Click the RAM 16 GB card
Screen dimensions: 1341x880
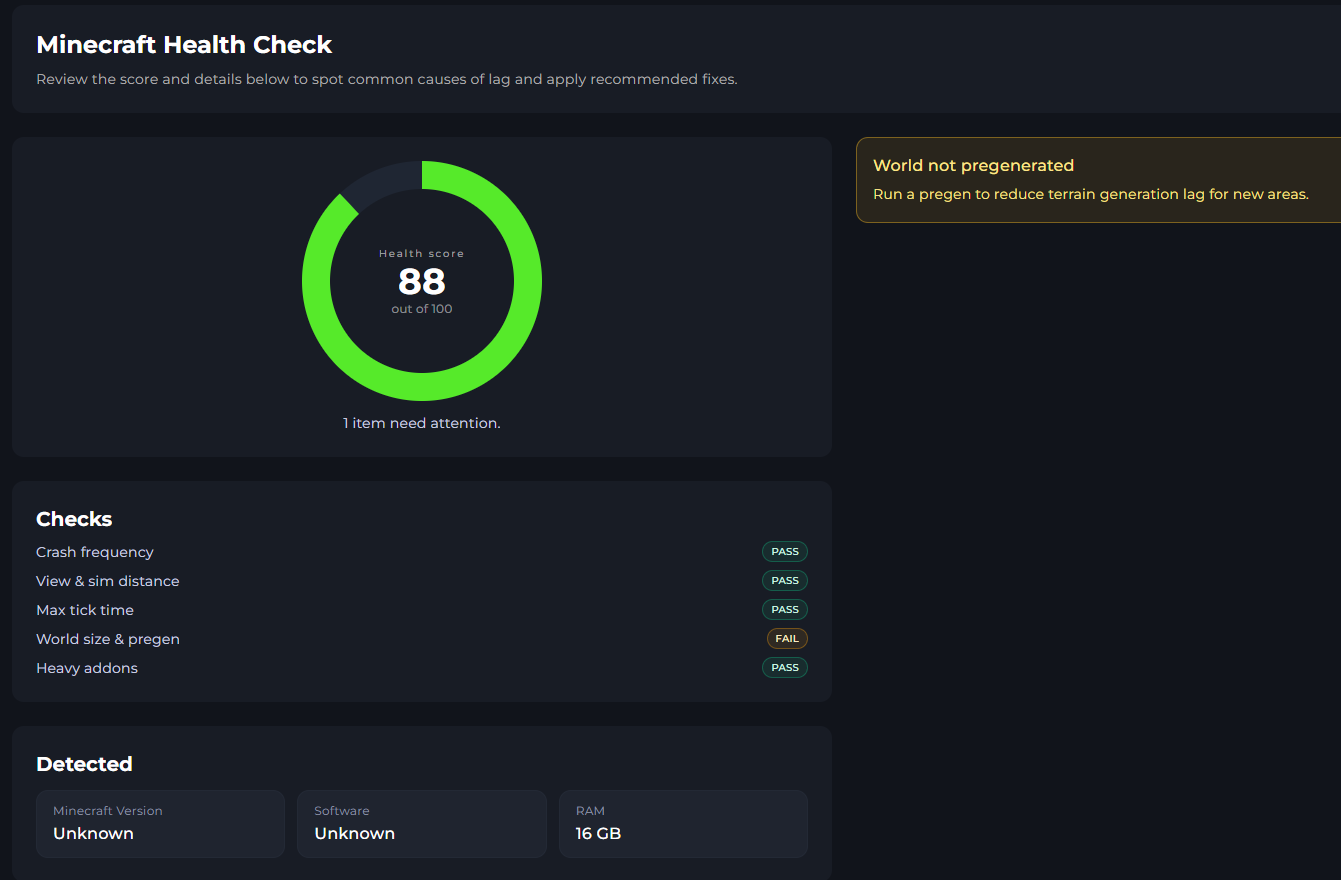(682, 824)
